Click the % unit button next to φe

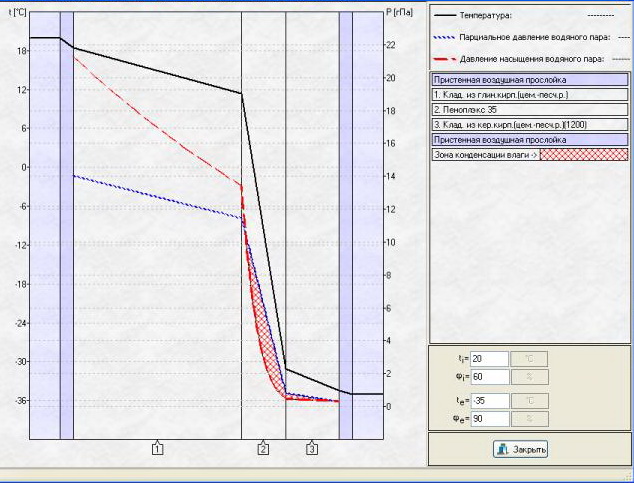529,419
